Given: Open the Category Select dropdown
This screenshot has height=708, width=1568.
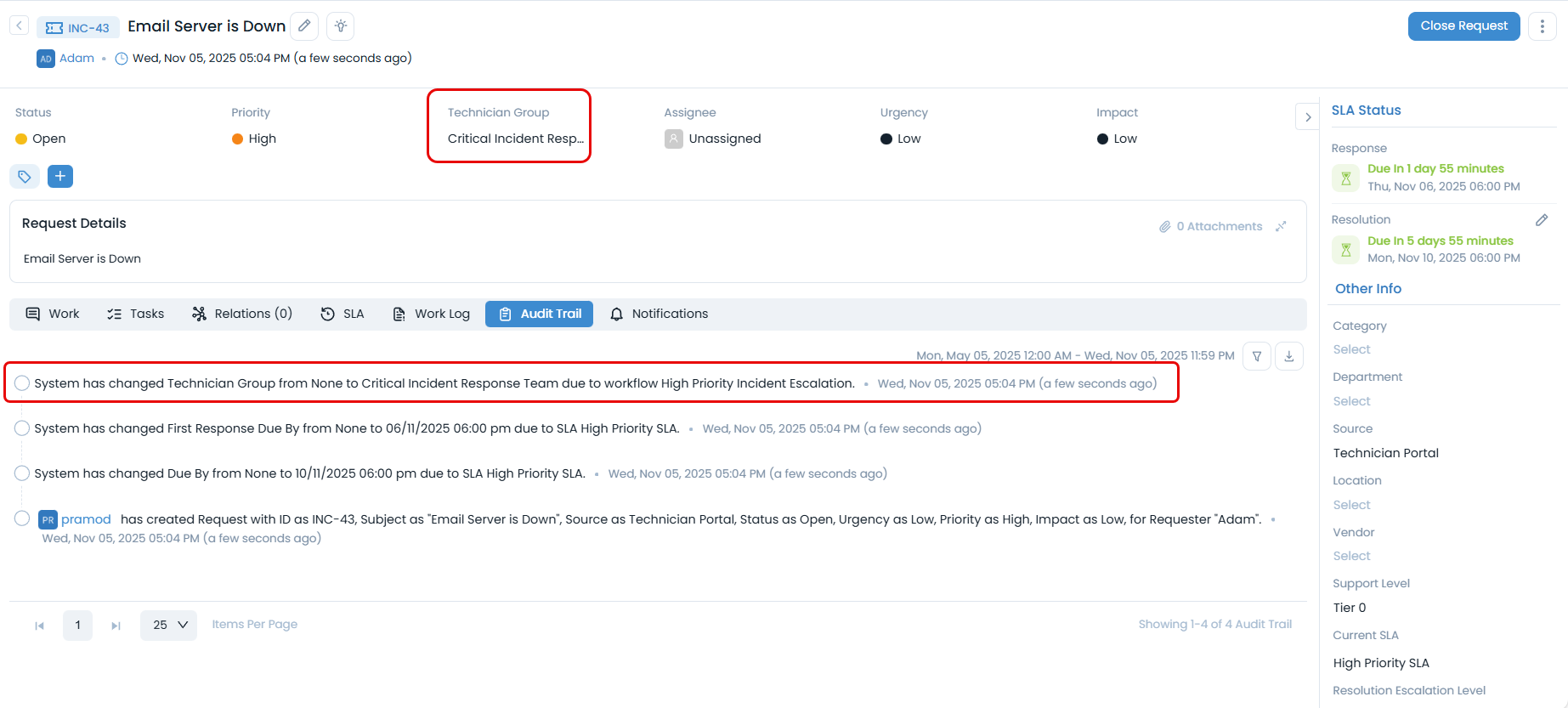Looking at the screenshot, I should point(1352,349).
